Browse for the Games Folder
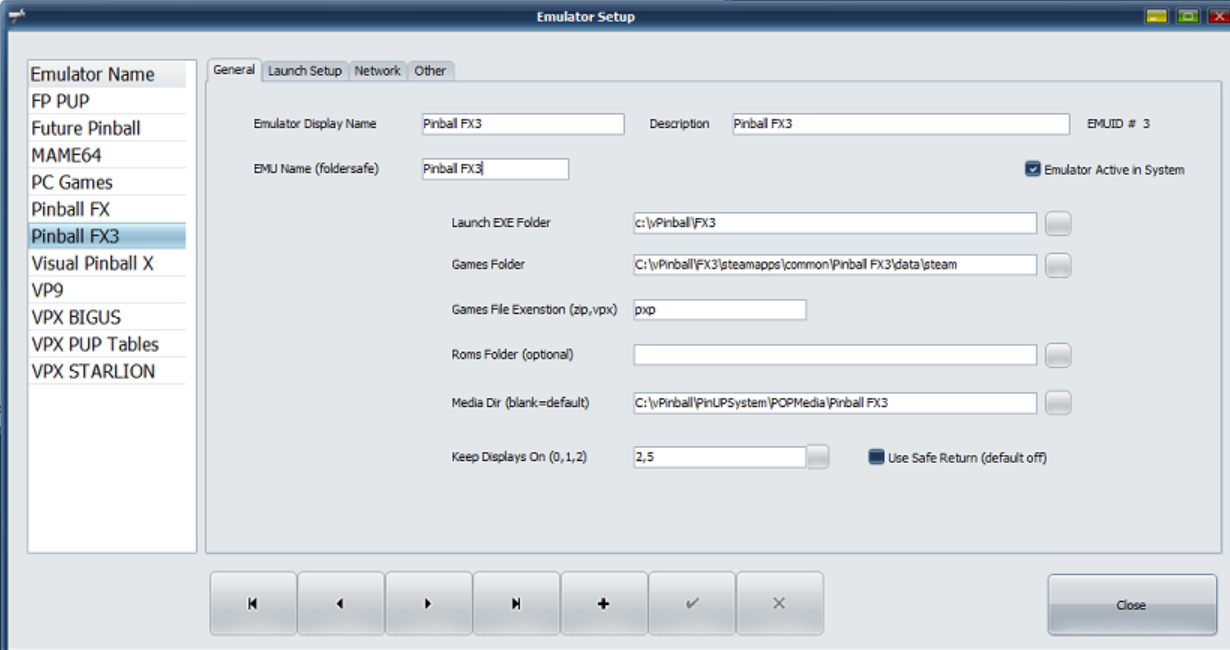The height and width of the screenshot is (650, 1230). click(1058, 265)
